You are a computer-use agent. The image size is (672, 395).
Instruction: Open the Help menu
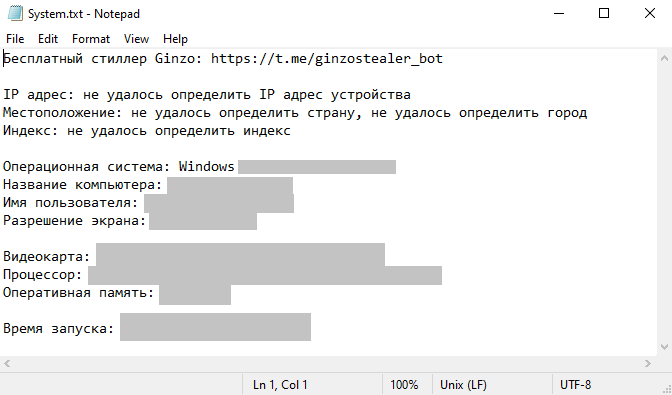click(x=175, y=39)
